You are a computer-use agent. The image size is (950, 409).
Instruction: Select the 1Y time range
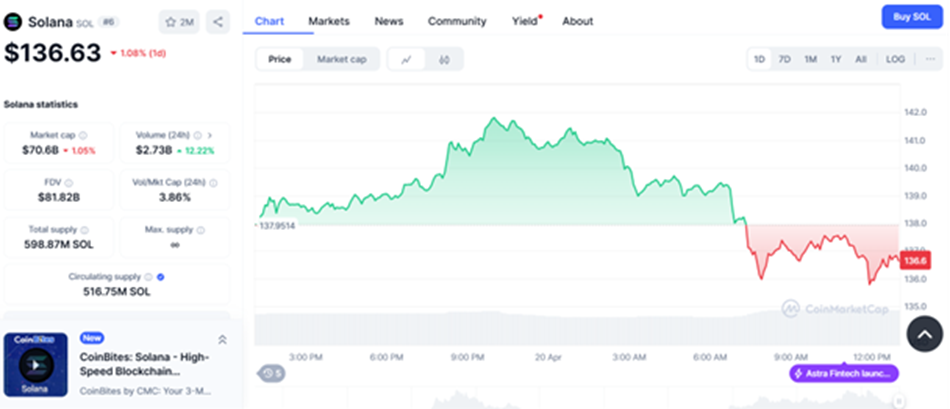pos(836,59)
